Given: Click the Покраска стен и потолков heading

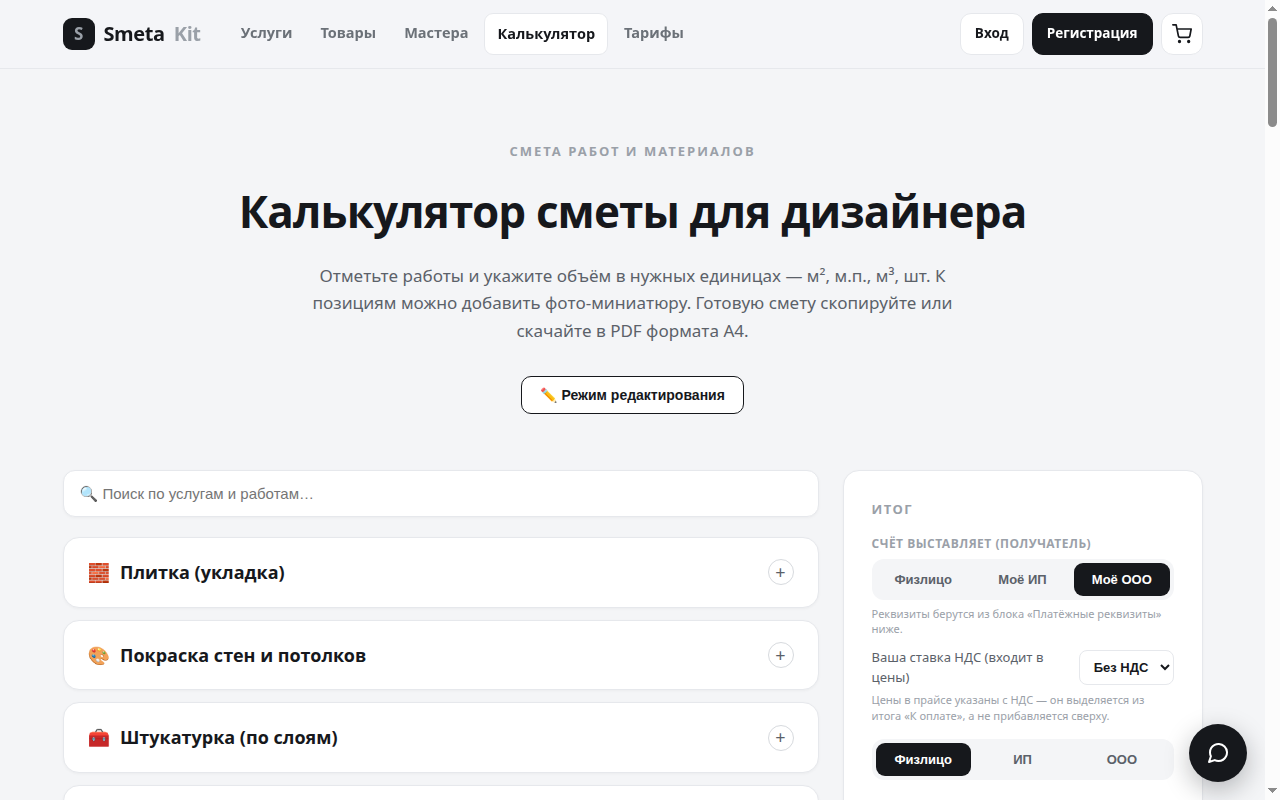Looking at the screenshot, I should [243, 656].
